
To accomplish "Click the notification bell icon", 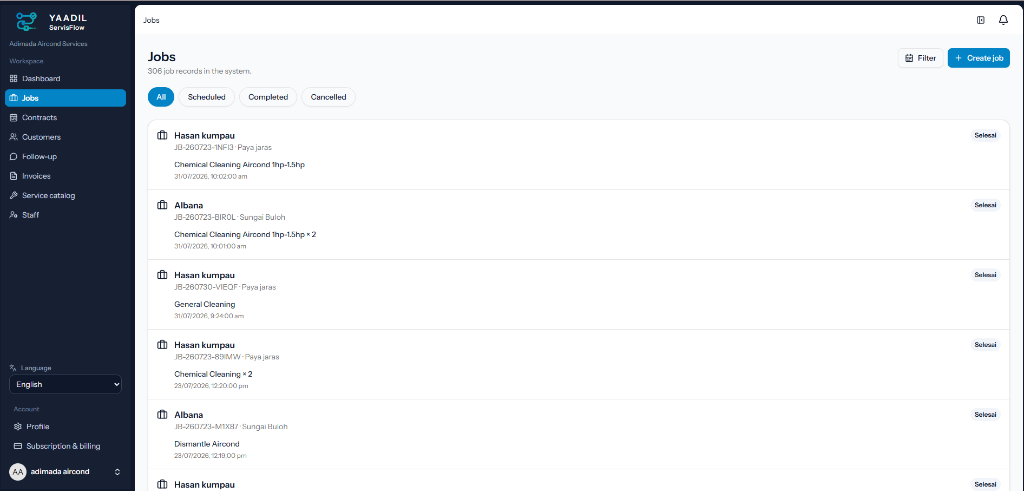I will 1003,20.
